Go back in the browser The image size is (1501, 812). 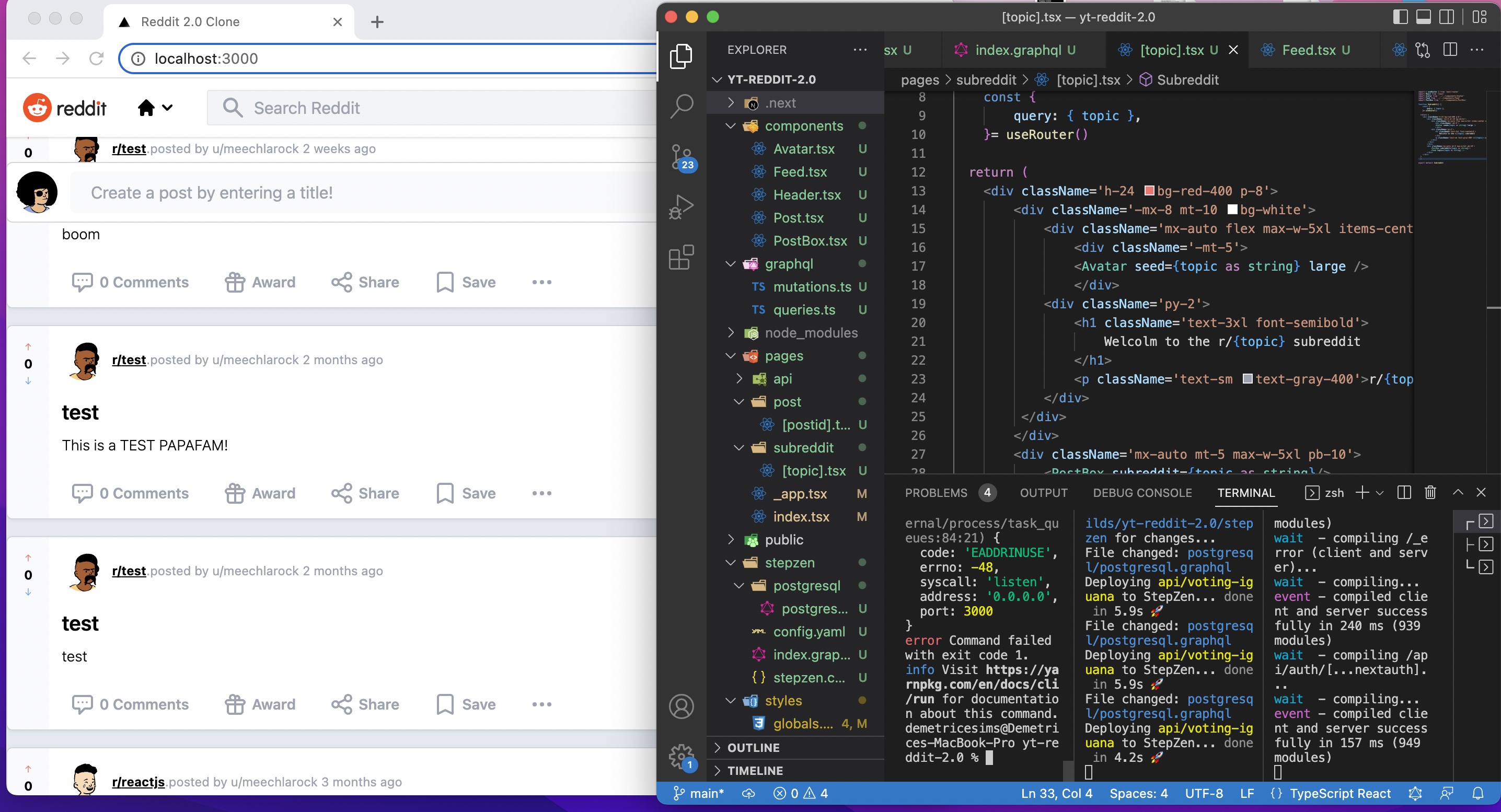click(x=29, y=58)
